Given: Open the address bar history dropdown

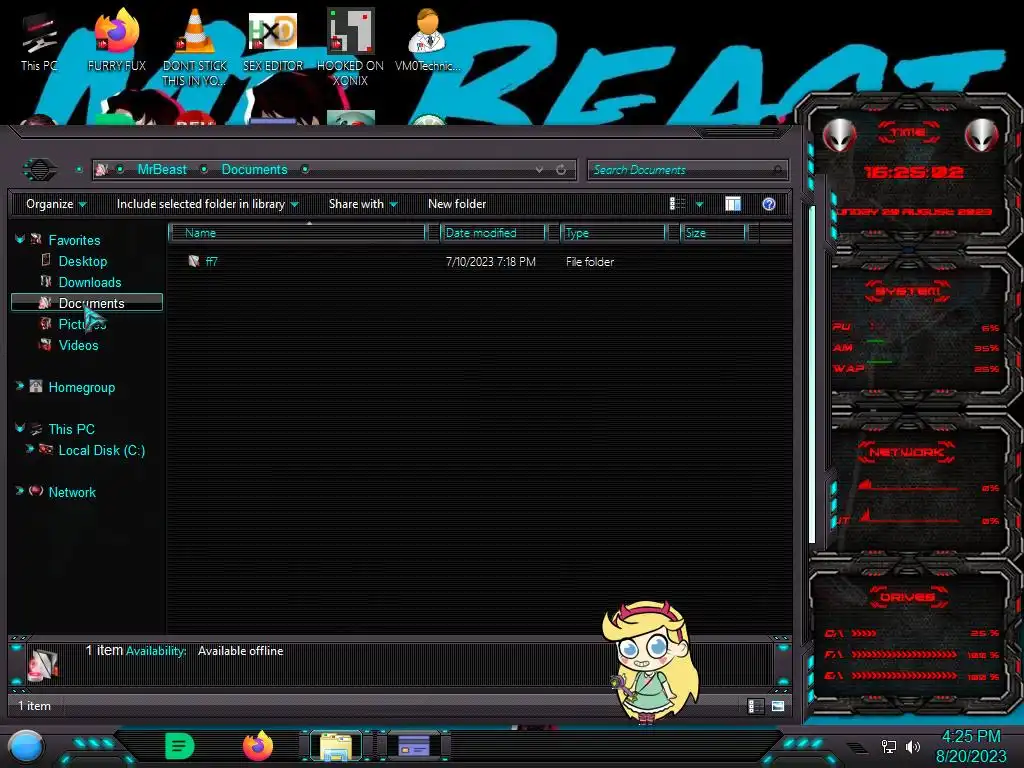Looking at the screenshot, I should click(x=539, y=170).
